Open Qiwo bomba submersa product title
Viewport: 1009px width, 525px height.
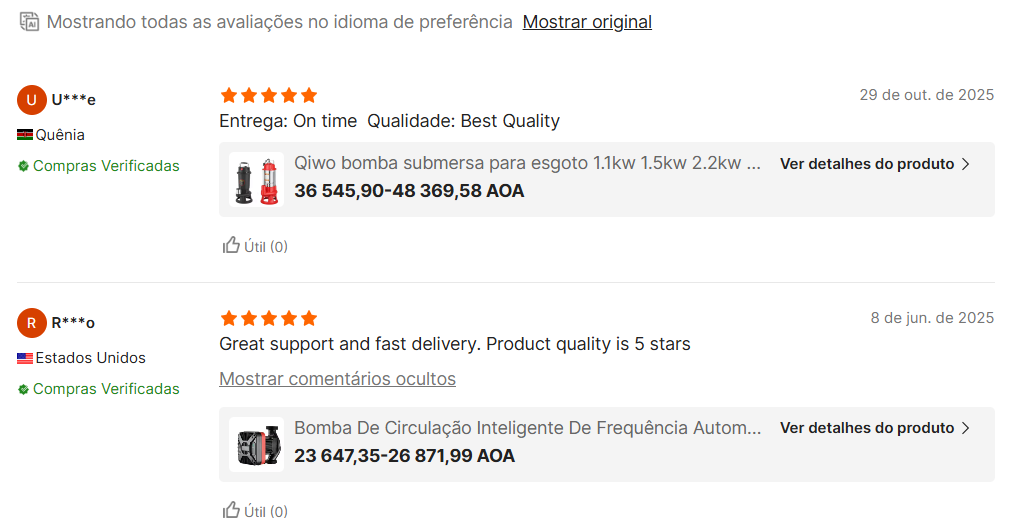[x=527, y=163]
